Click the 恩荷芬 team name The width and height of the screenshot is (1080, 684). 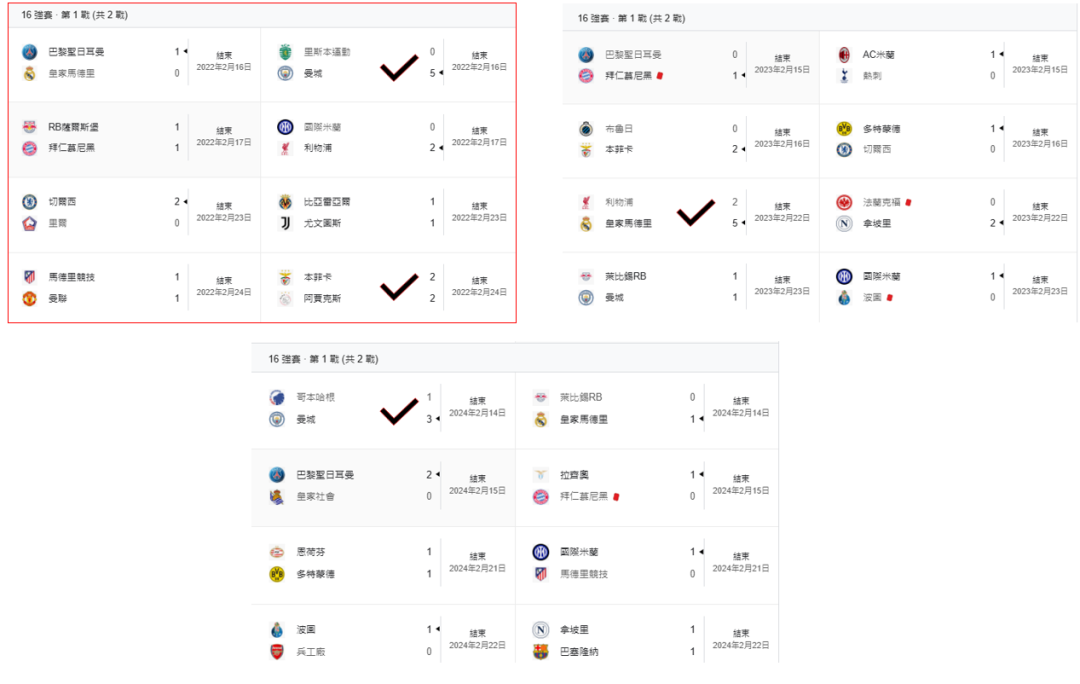coord(309,552)
